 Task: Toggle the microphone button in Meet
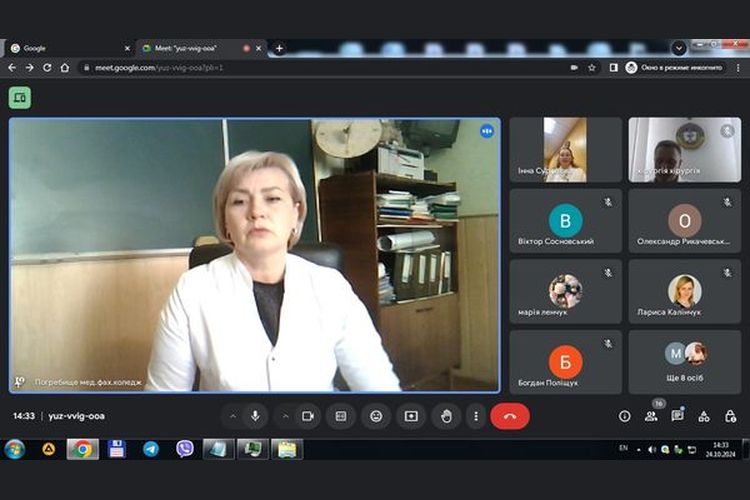(x=256, y=416)
